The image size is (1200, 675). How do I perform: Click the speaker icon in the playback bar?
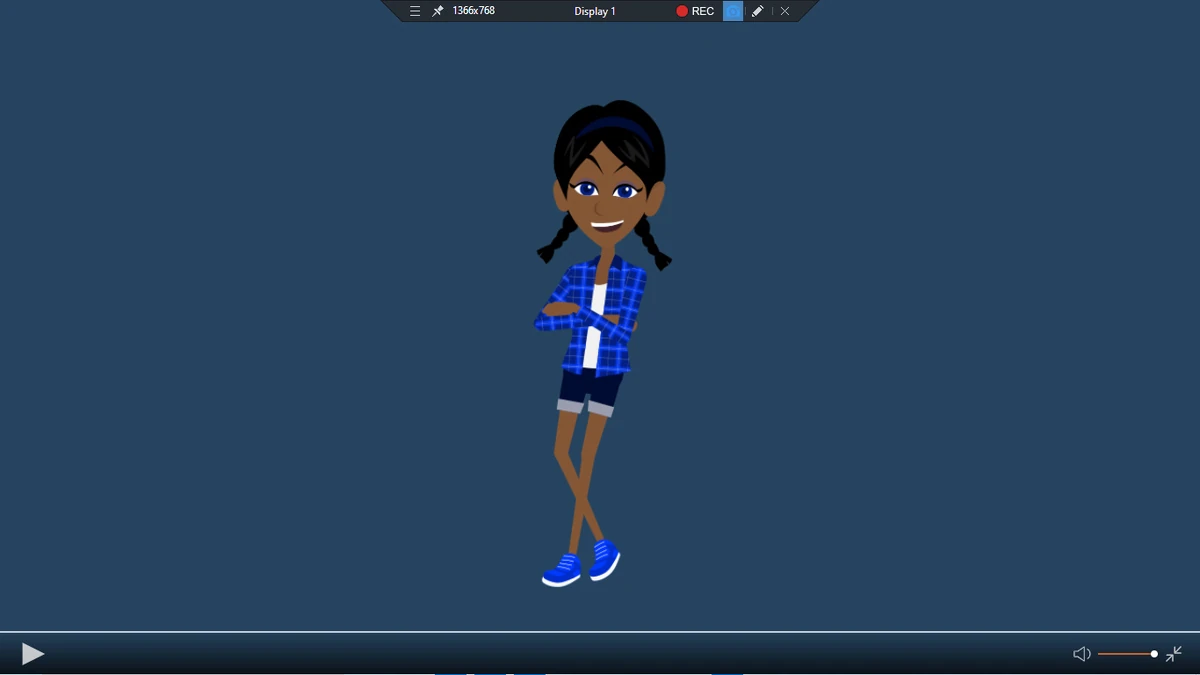pyautogui.click(x=1081, y=653)
